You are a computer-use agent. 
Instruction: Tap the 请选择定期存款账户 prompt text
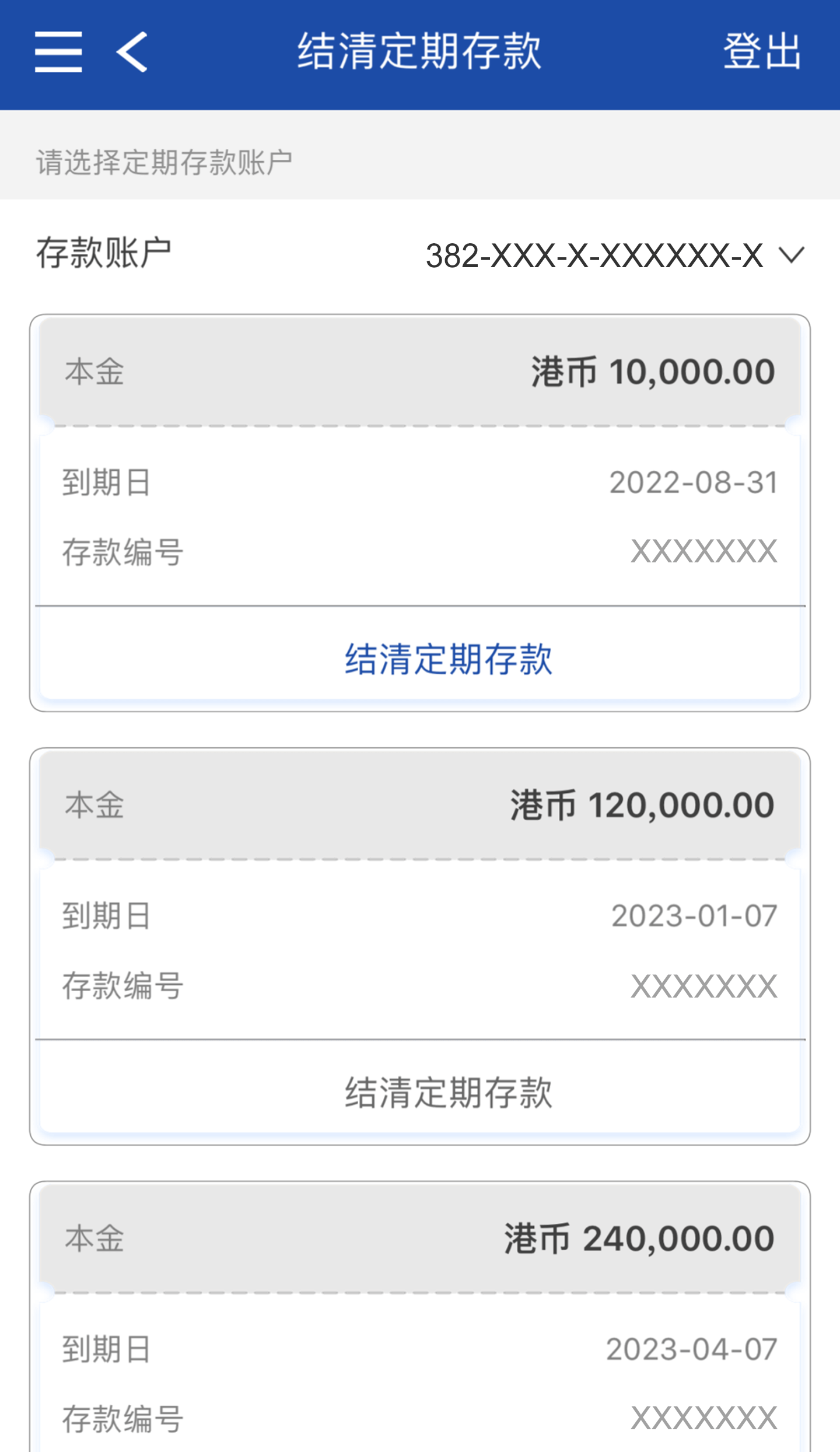pos(164,162)
